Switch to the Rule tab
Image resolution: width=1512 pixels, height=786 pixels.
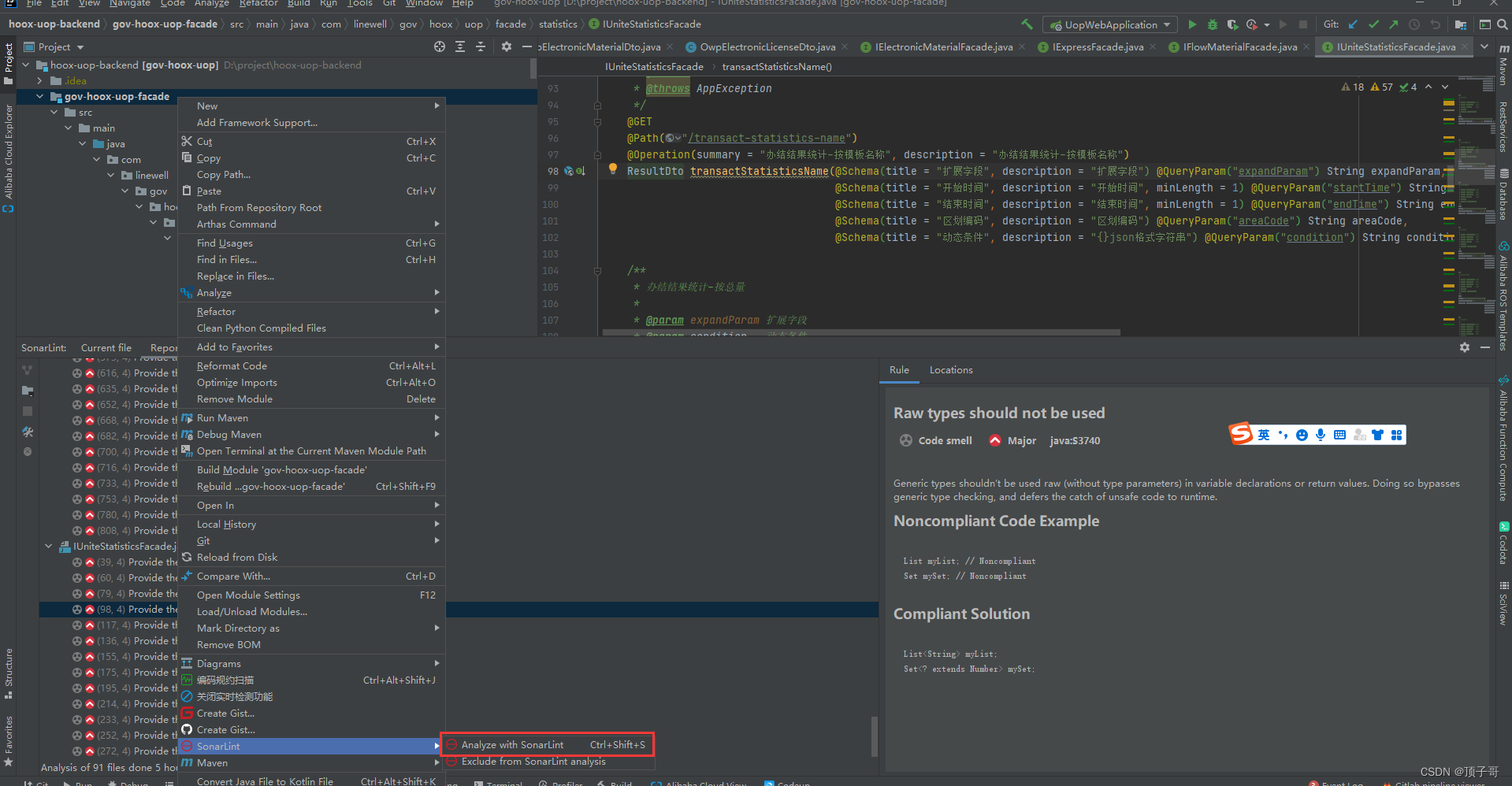tap(899, 370)
